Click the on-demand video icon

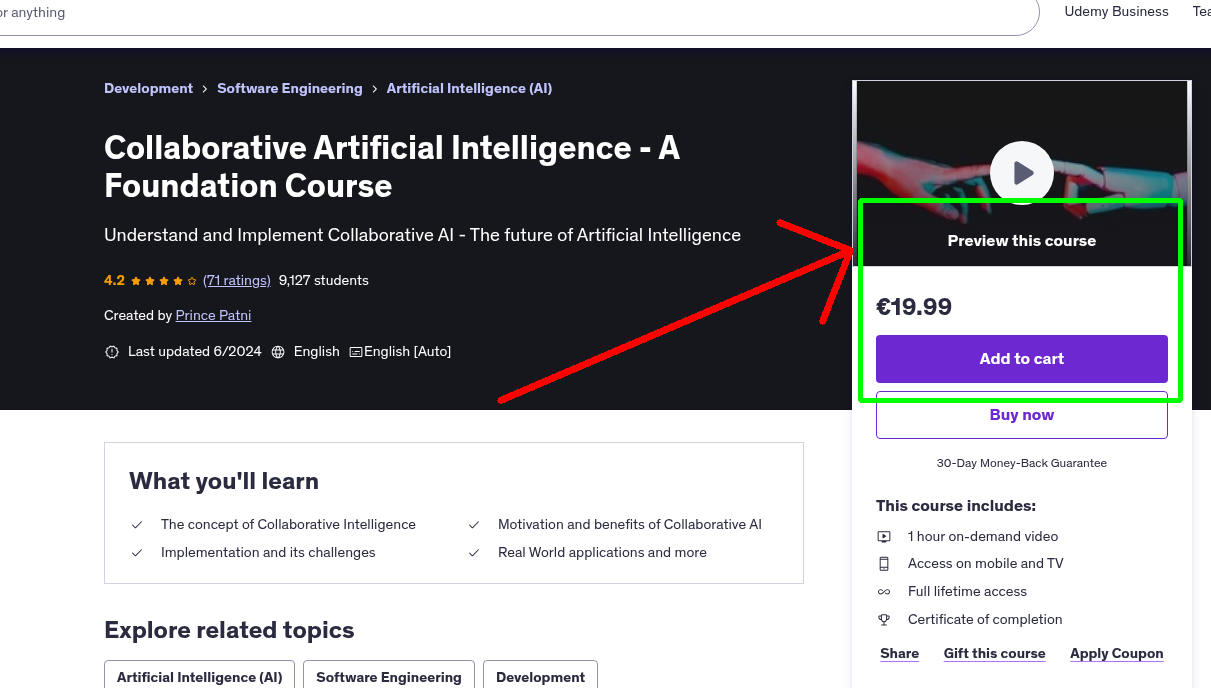pyautogui.click(x=884, y=536)
